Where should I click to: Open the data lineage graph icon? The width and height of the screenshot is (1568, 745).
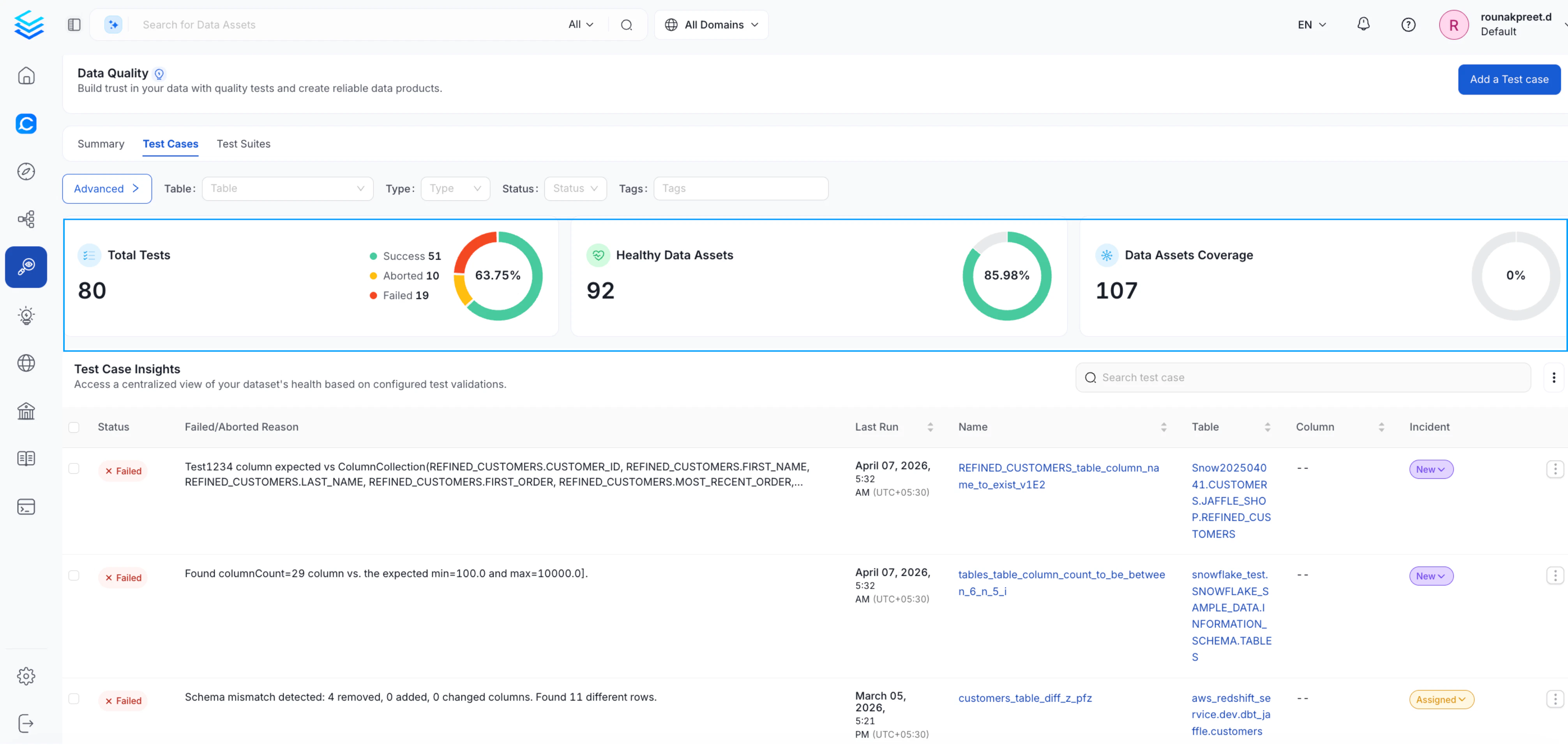coord(26,219)
